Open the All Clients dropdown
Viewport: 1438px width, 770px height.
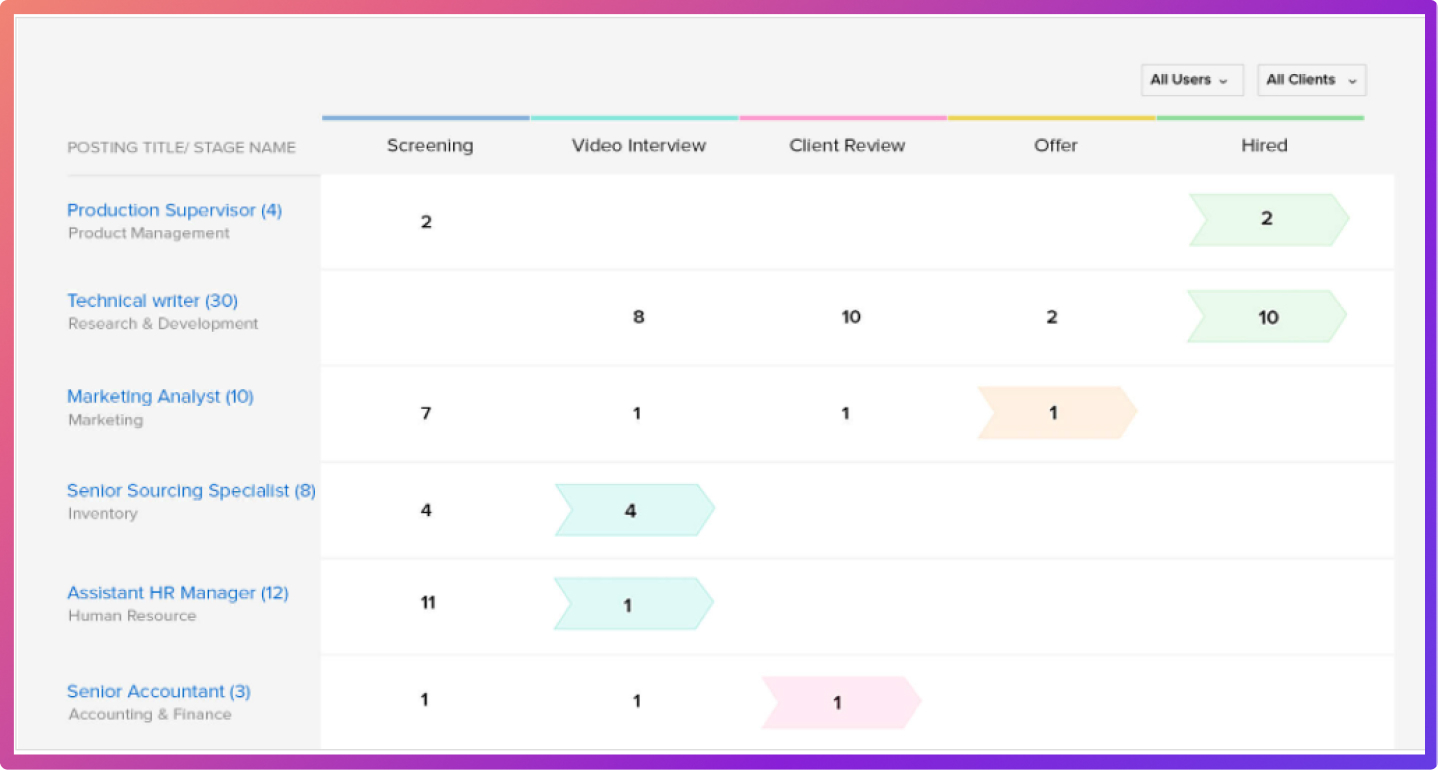pos(1312,80)
